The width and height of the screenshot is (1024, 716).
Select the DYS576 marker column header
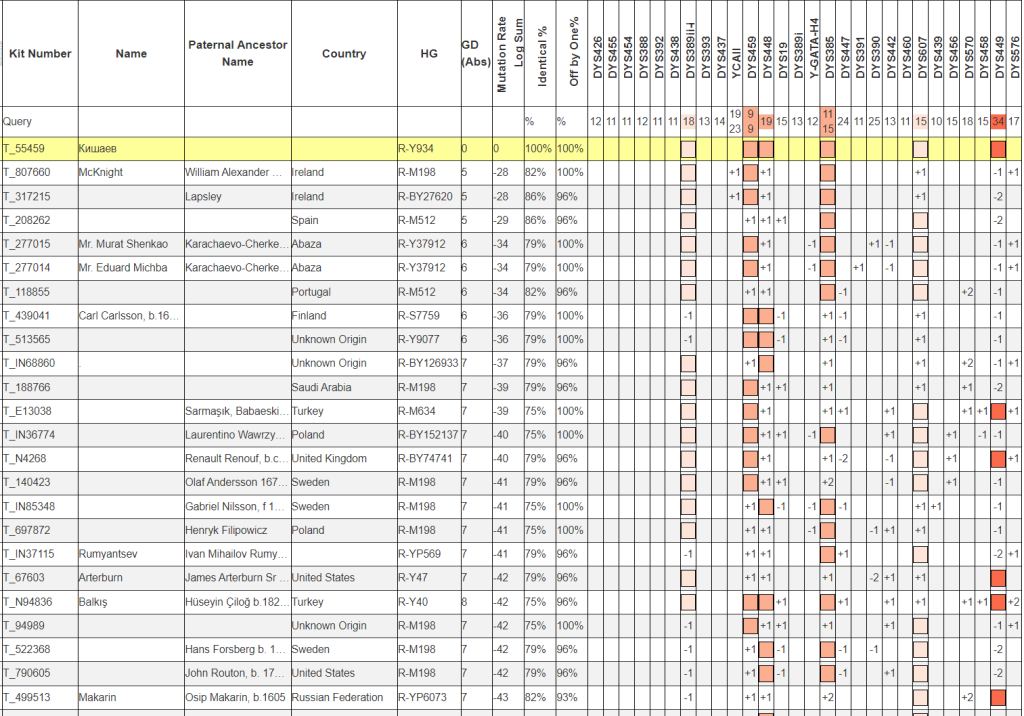[x=1015, y=58]
